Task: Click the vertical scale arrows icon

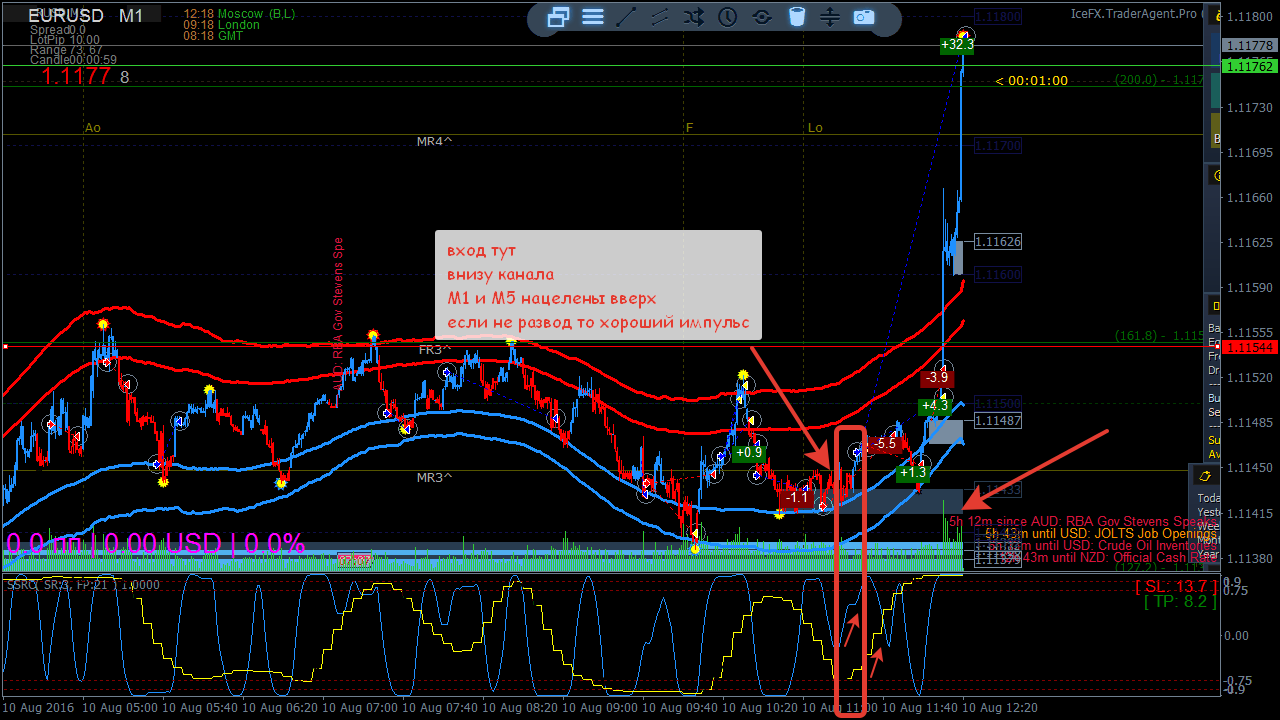Action: (x=830, y=17)
